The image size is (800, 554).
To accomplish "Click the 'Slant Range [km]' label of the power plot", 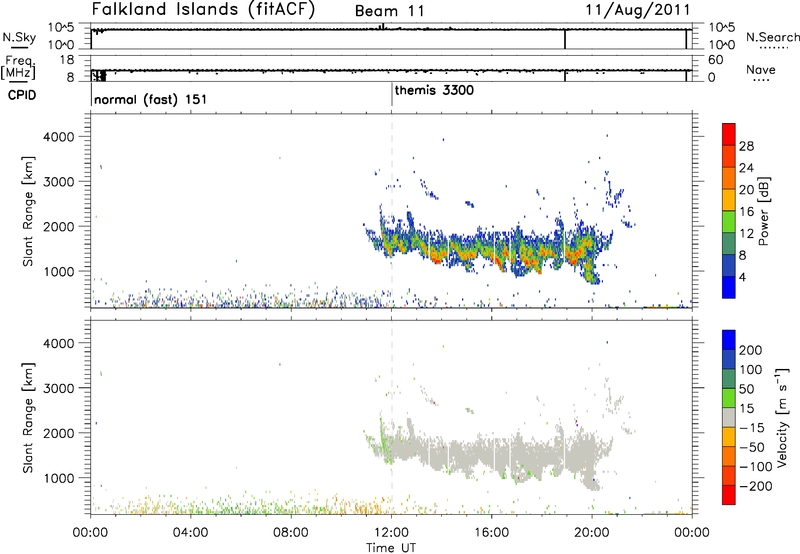I will [x=28, y=211].
